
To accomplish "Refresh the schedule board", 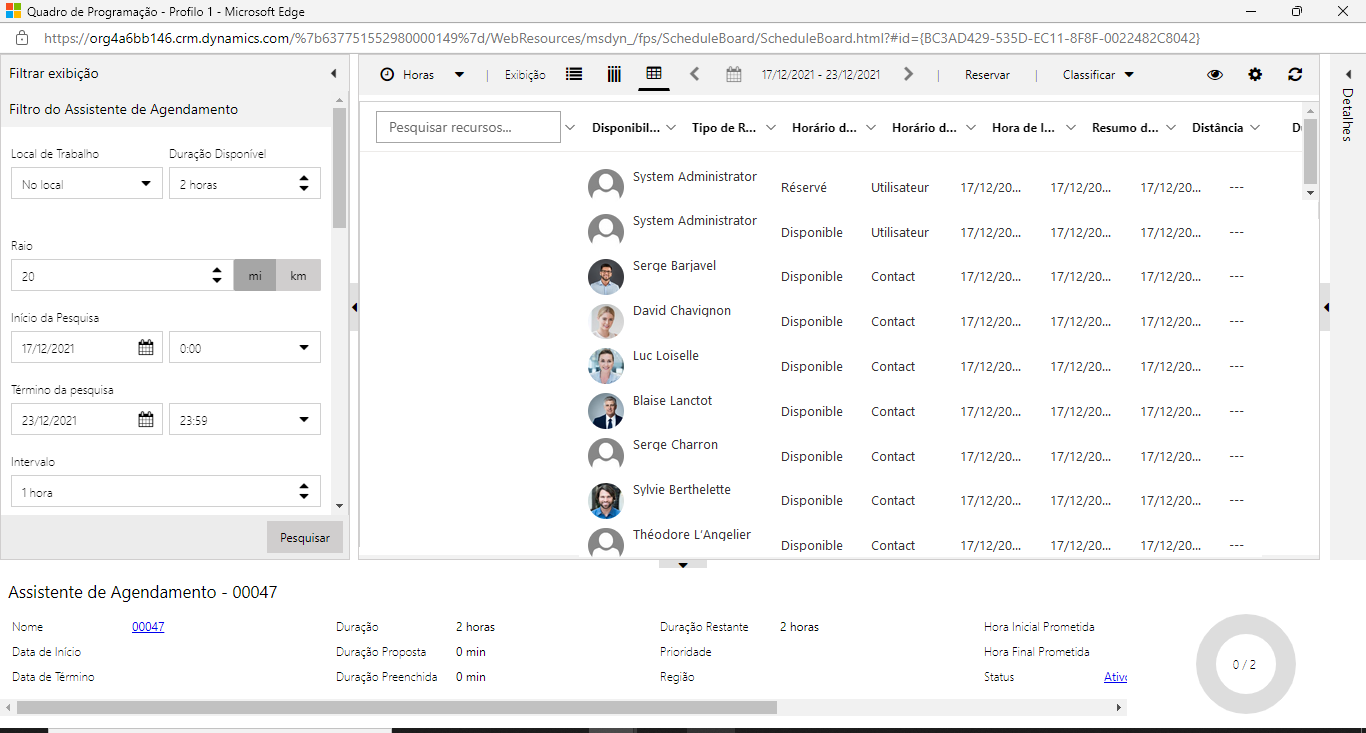I will (1295, 75).
